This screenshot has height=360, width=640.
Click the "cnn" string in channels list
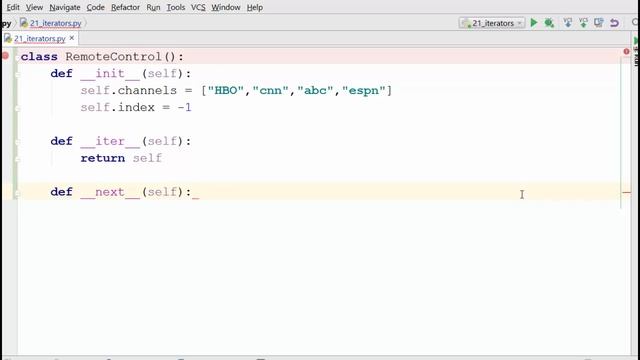pyautogui.click(x=271, y=90)
